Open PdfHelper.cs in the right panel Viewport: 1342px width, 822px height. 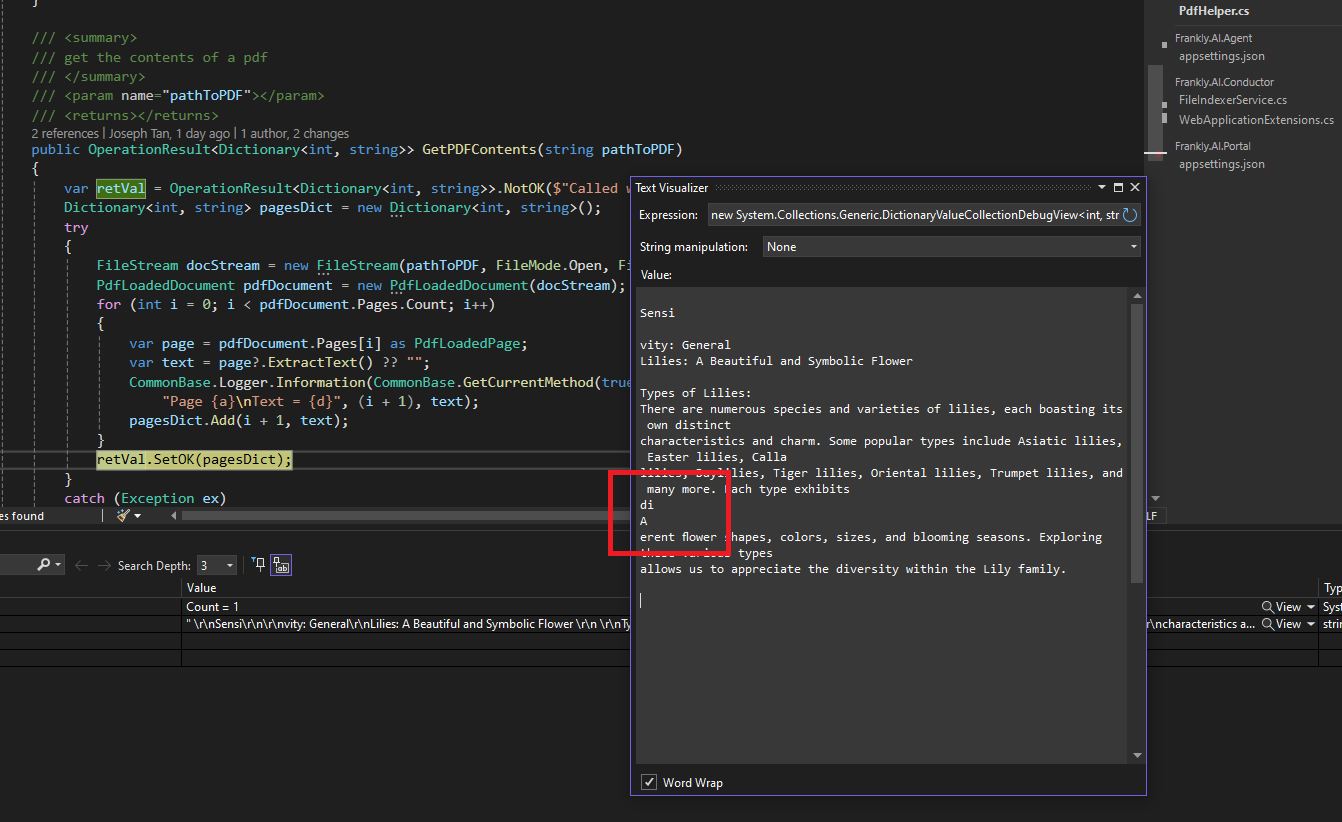point(1213,11)
